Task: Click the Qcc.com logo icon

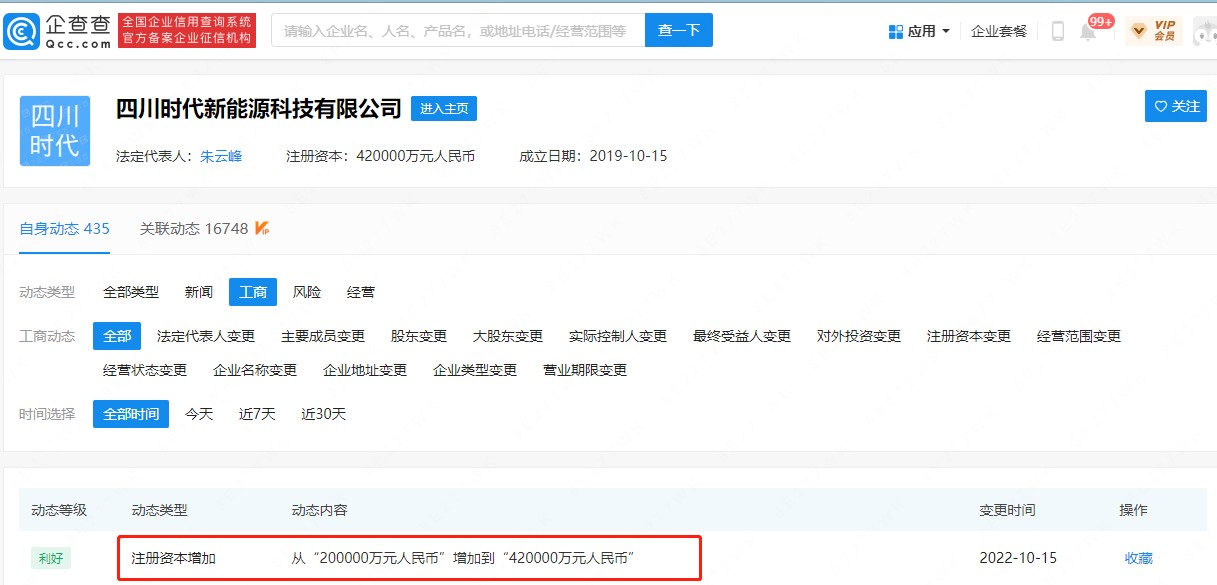Action: pyautogui.click(x=22, y=31)
